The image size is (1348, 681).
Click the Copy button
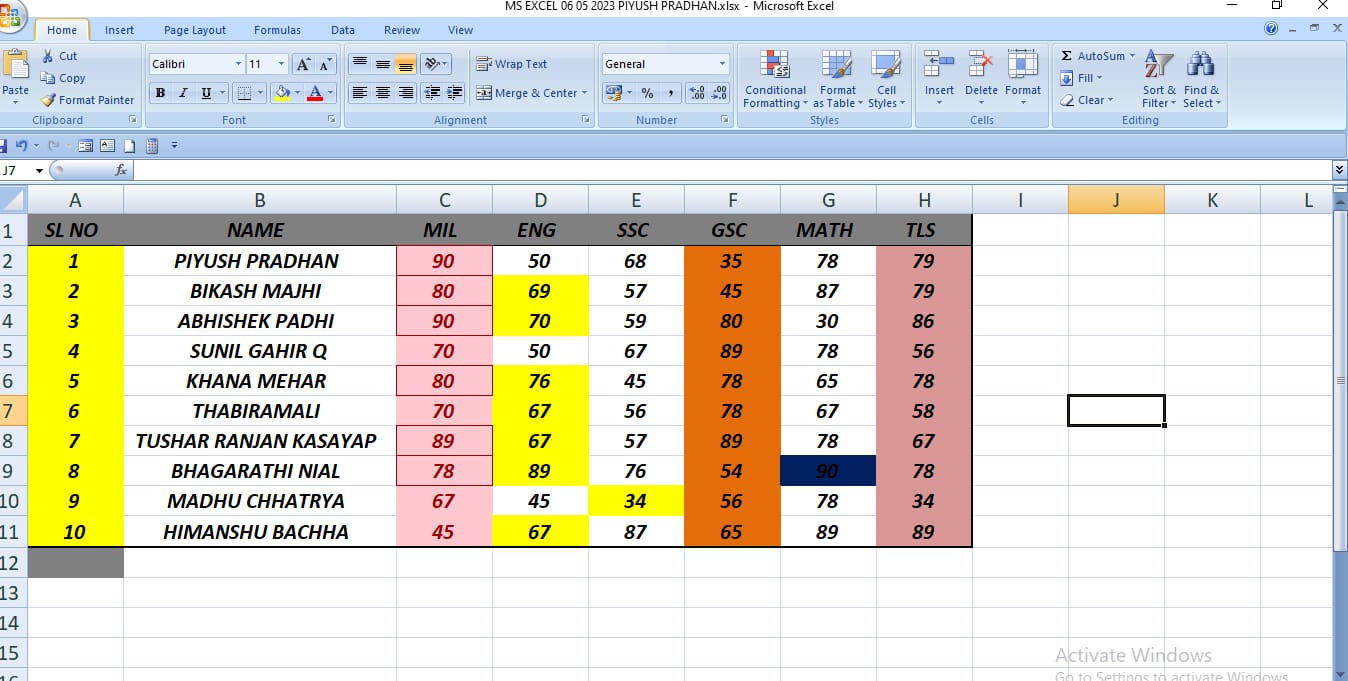pos(63,78)
